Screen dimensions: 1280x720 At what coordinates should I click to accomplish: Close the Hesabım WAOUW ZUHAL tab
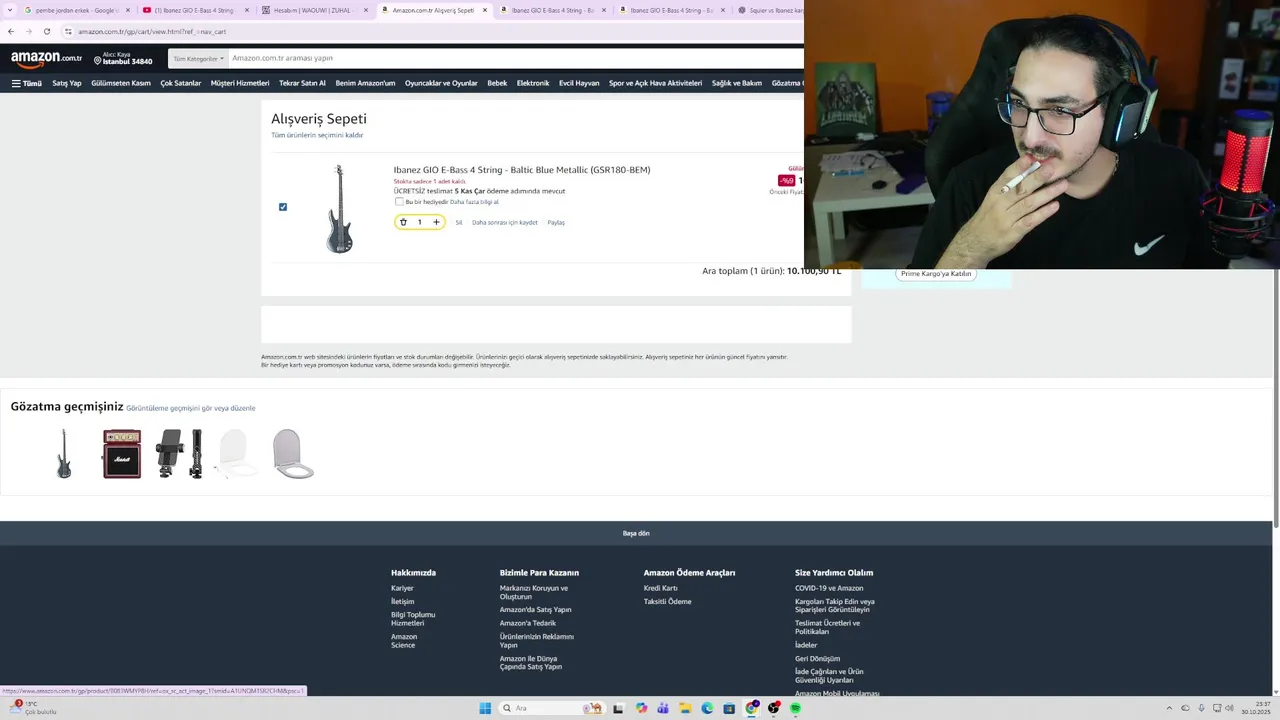(x=366, y=10)
